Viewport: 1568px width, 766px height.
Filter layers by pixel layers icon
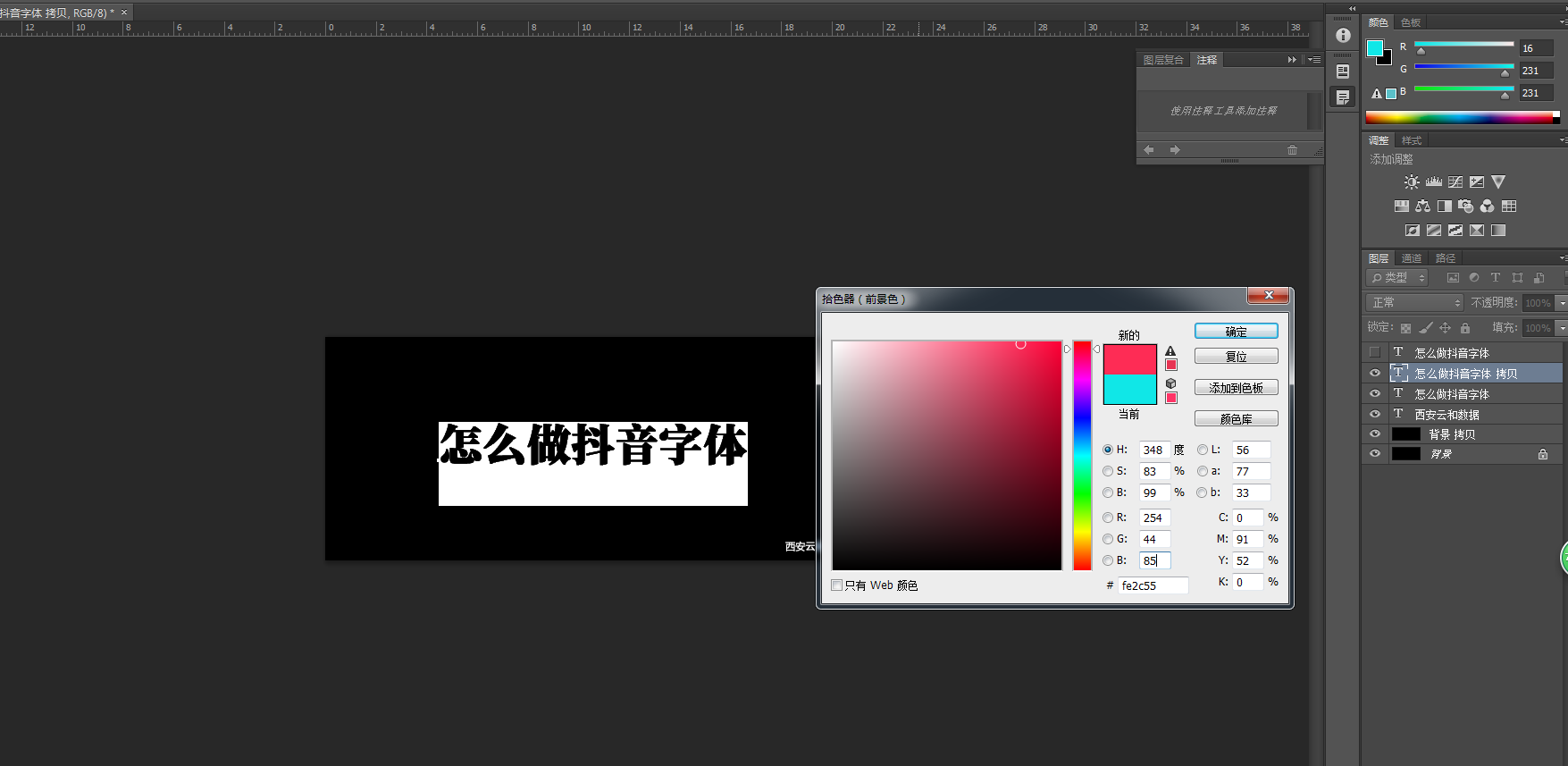[1453, 278]
